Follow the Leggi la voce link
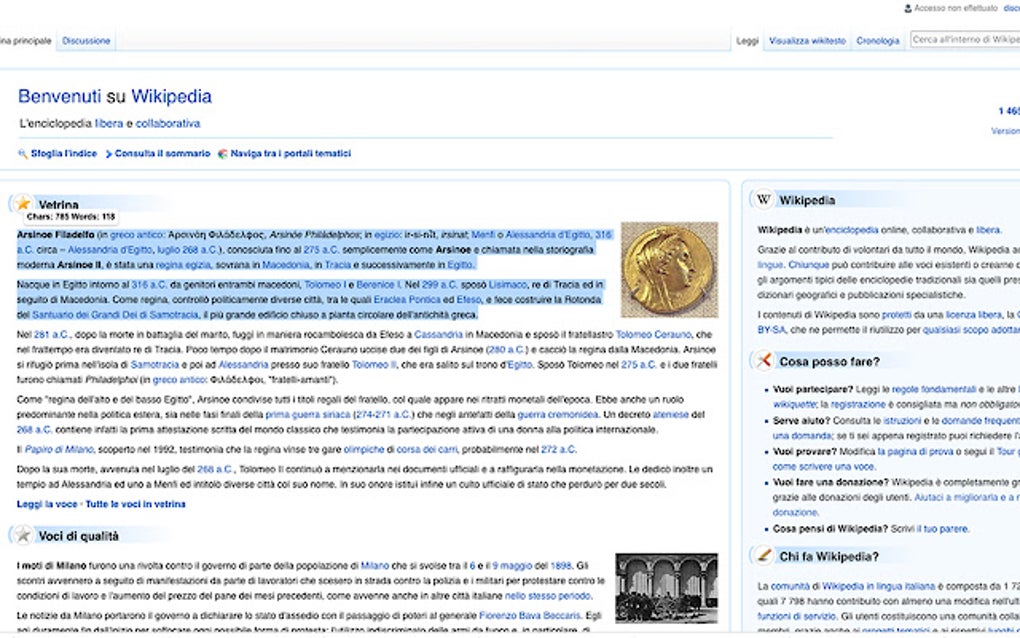Viewport: 1020px width, 638px height. (x=47, y=504)
